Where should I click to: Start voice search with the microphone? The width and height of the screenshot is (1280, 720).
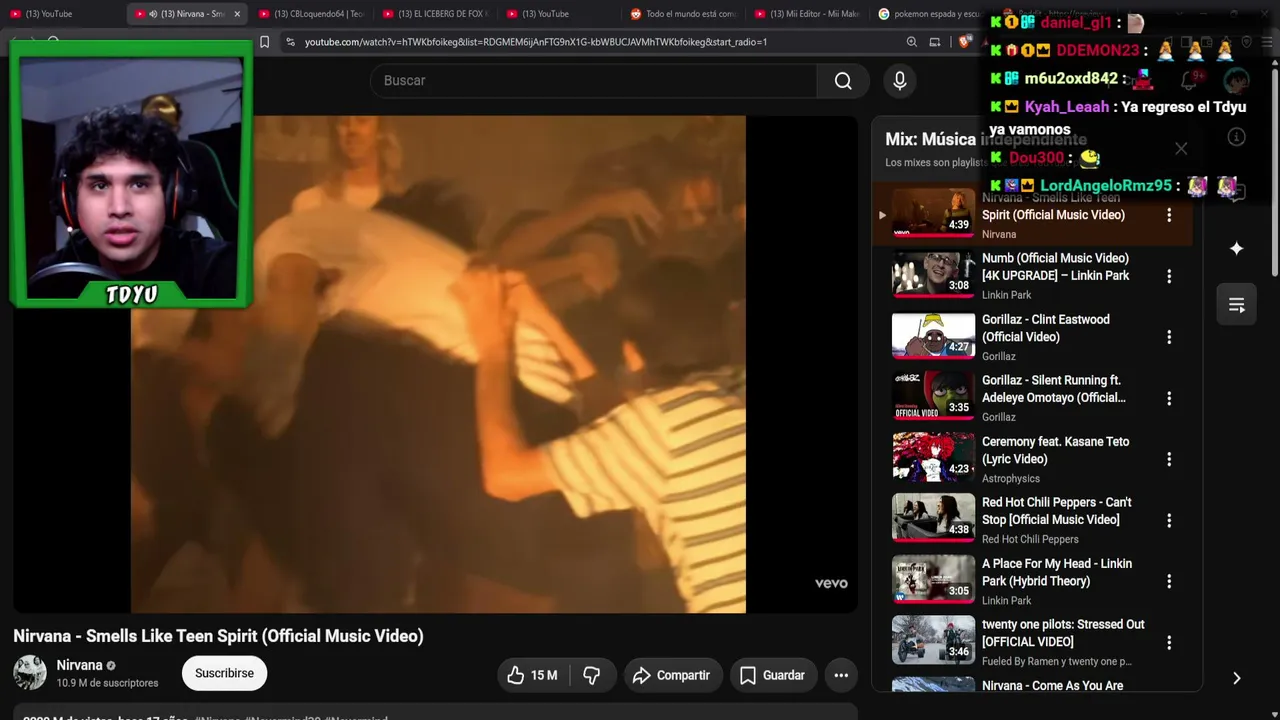tap(900, 81)
